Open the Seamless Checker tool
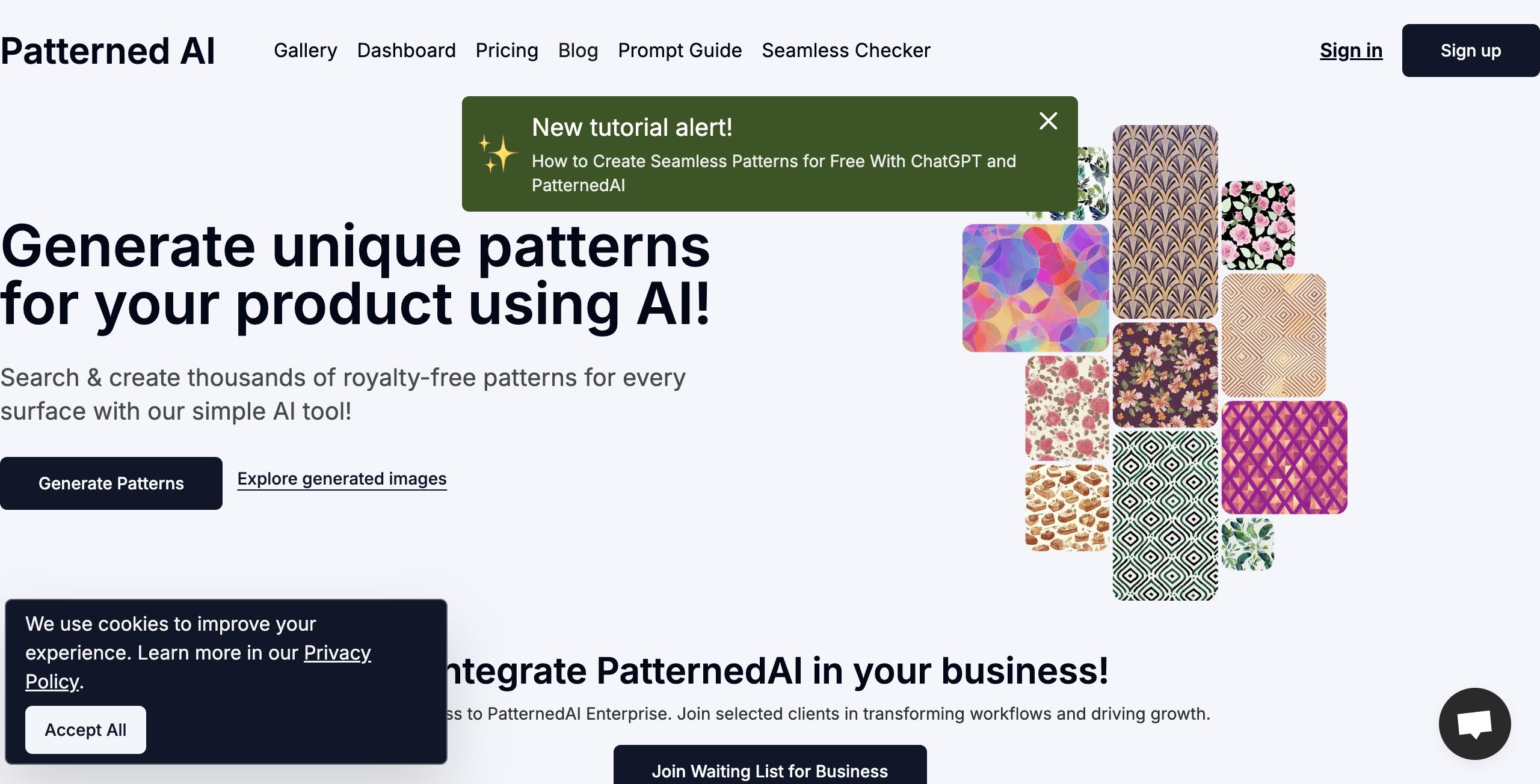 [x=845, y=51]
